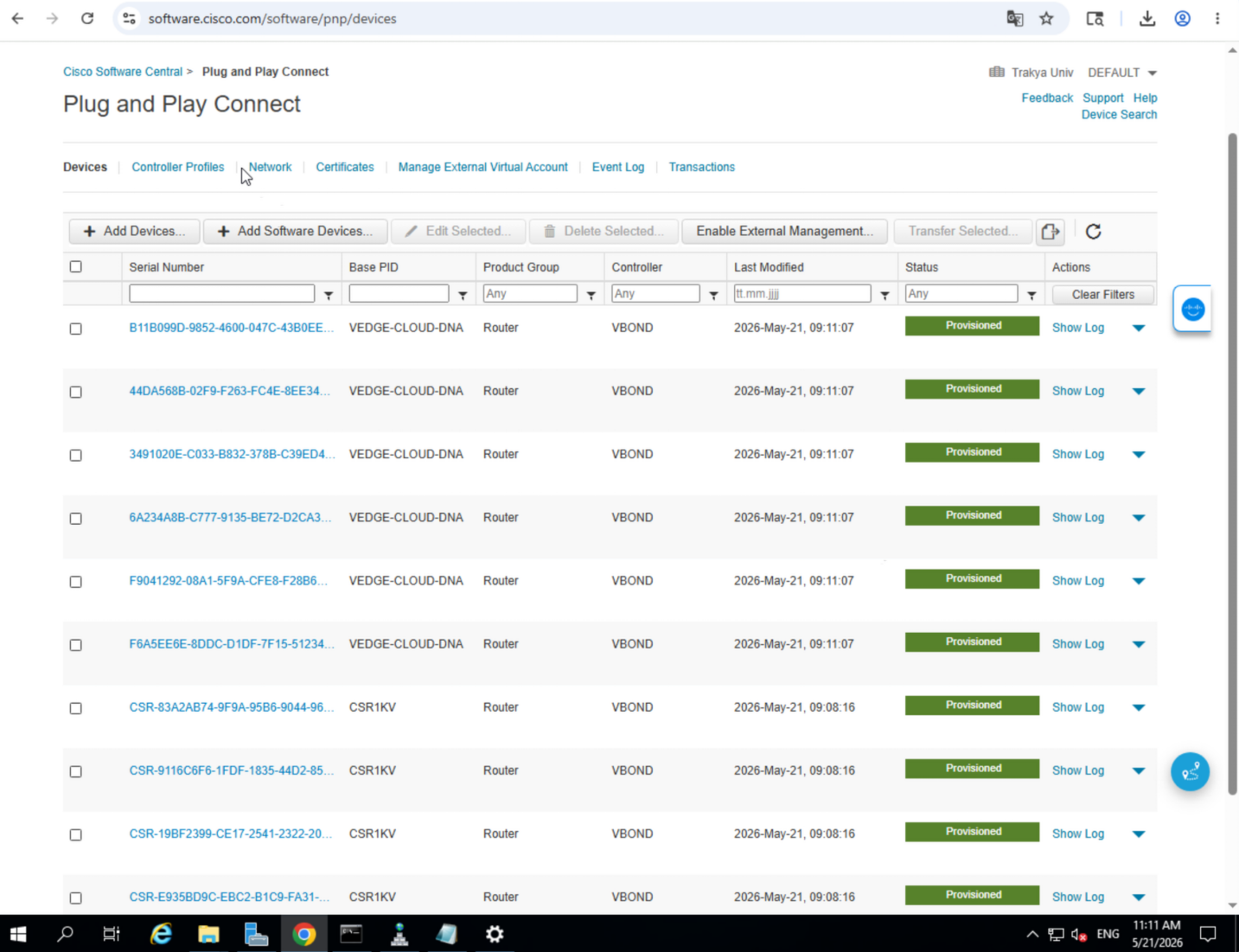Clear all table filters
Screen dimensions: 1239x952
[x=1102, y=295]
